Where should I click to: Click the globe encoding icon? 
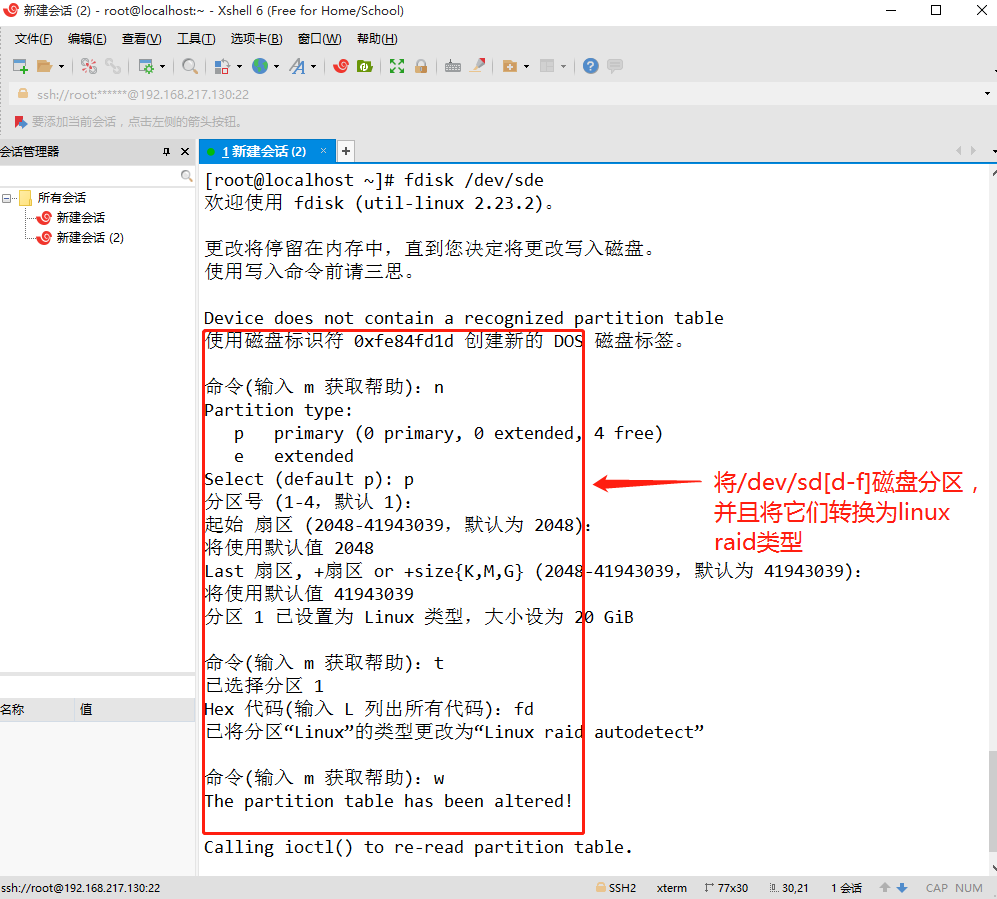pyautogui.click(x=259, y=66)
